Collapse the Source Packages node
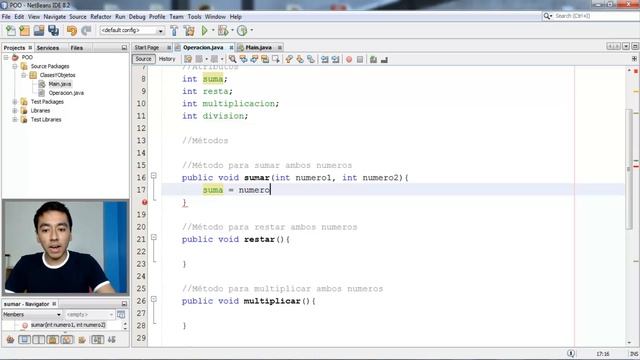The image size is (640, 360). point(15,66)
